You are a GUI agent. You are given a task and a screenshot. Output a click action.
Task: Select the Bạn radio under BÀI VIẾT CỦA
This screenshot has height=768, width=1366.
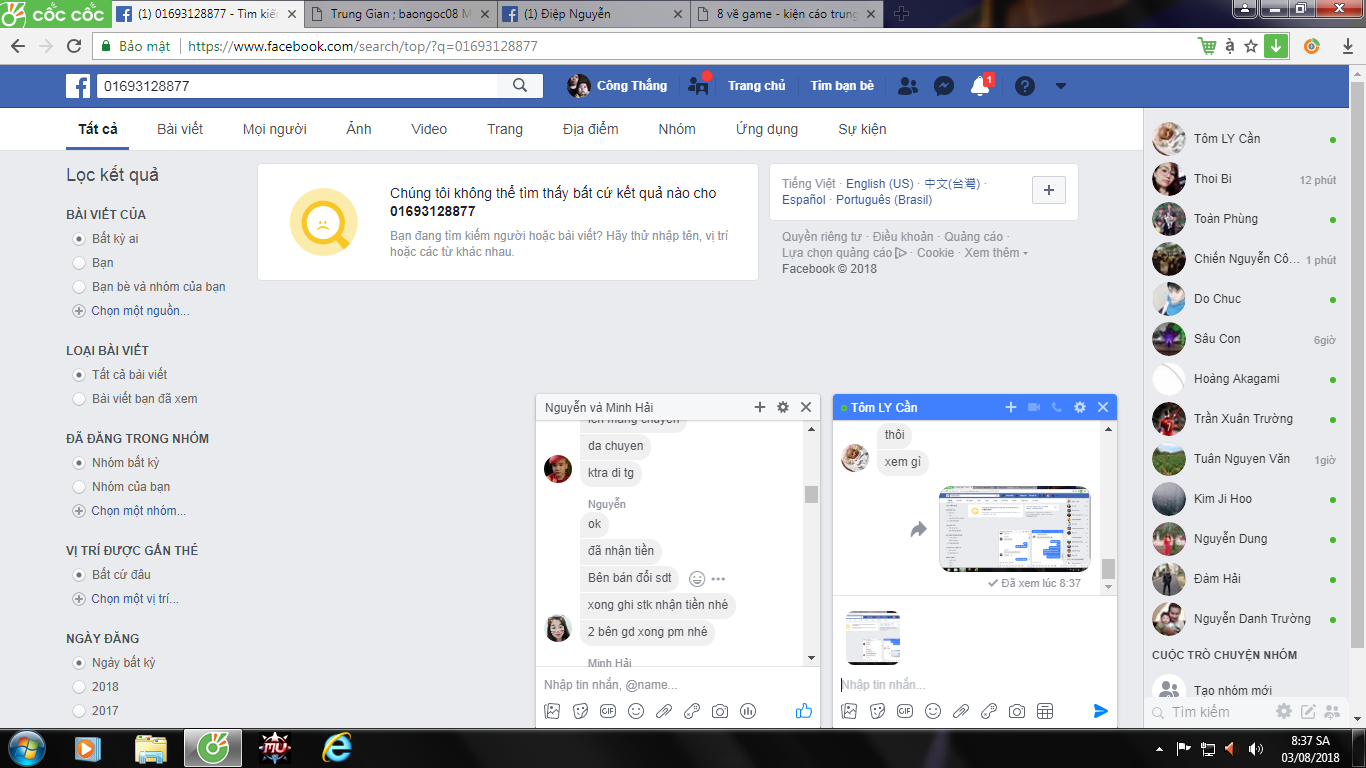click(77, 263)
